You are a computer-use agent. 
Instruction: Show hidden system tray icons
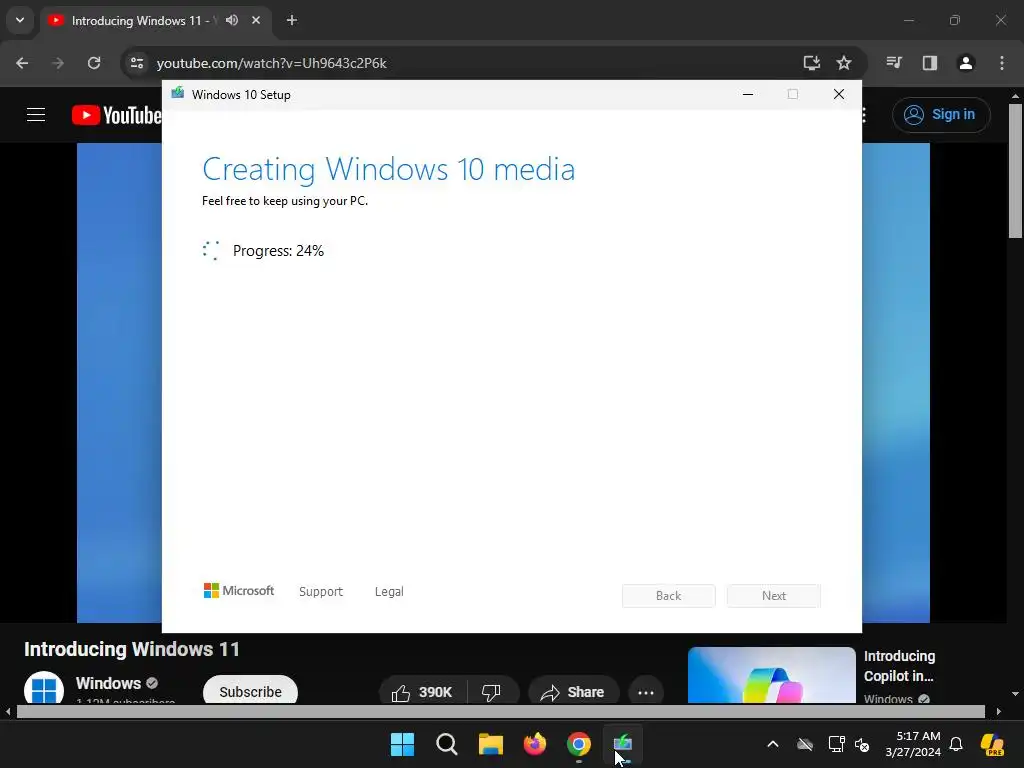click(x=773, y=744)
